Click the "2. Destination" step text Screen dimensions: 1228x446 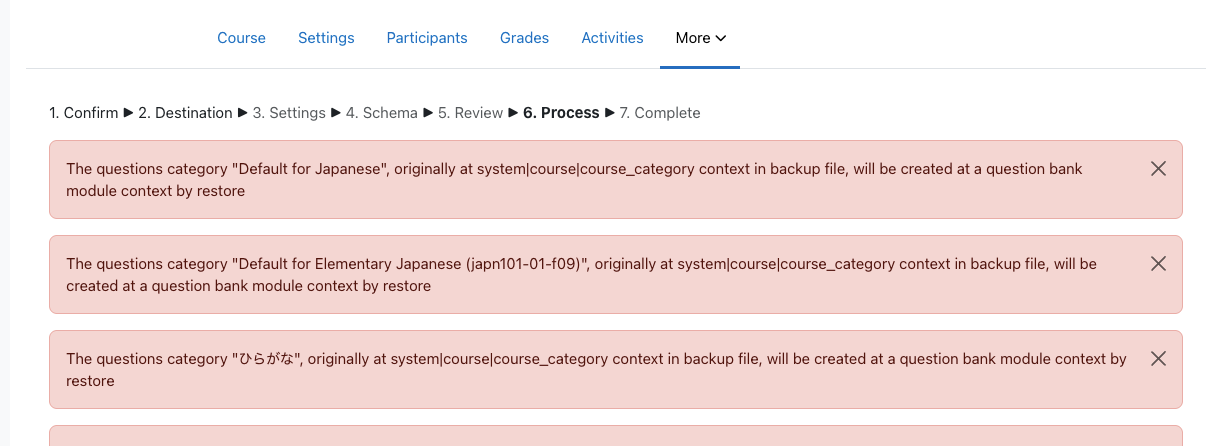coord(185,113)
